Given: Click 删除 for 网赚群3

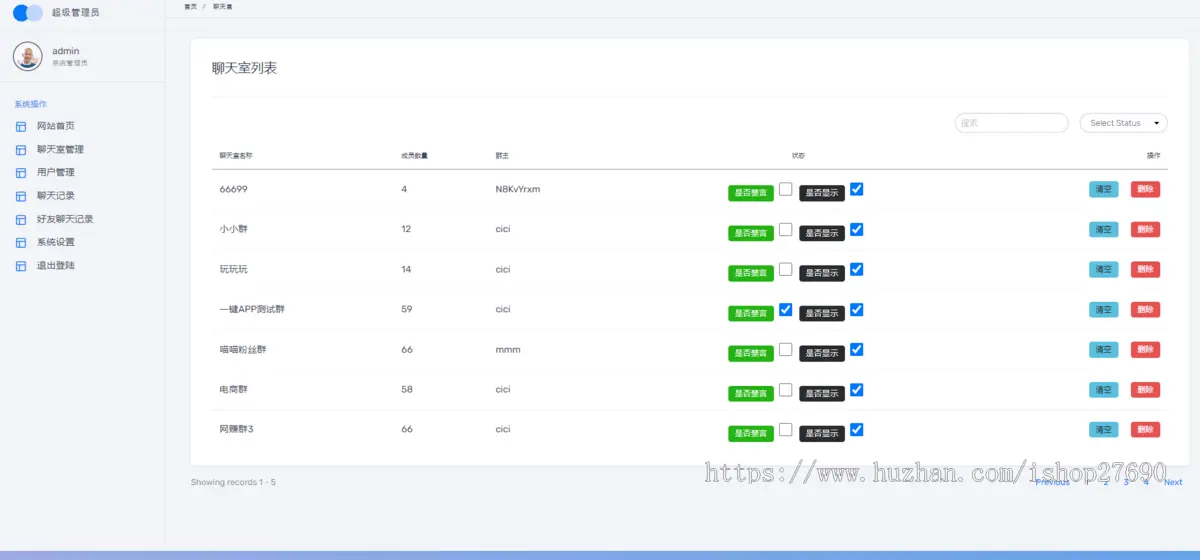Looking at the screenshot, I should 1145,429.
